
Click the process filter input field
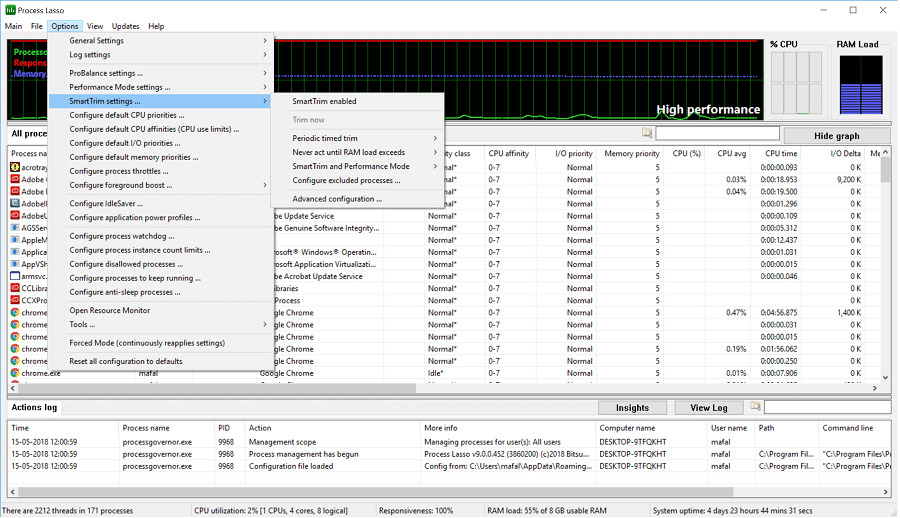click(717, 134)
